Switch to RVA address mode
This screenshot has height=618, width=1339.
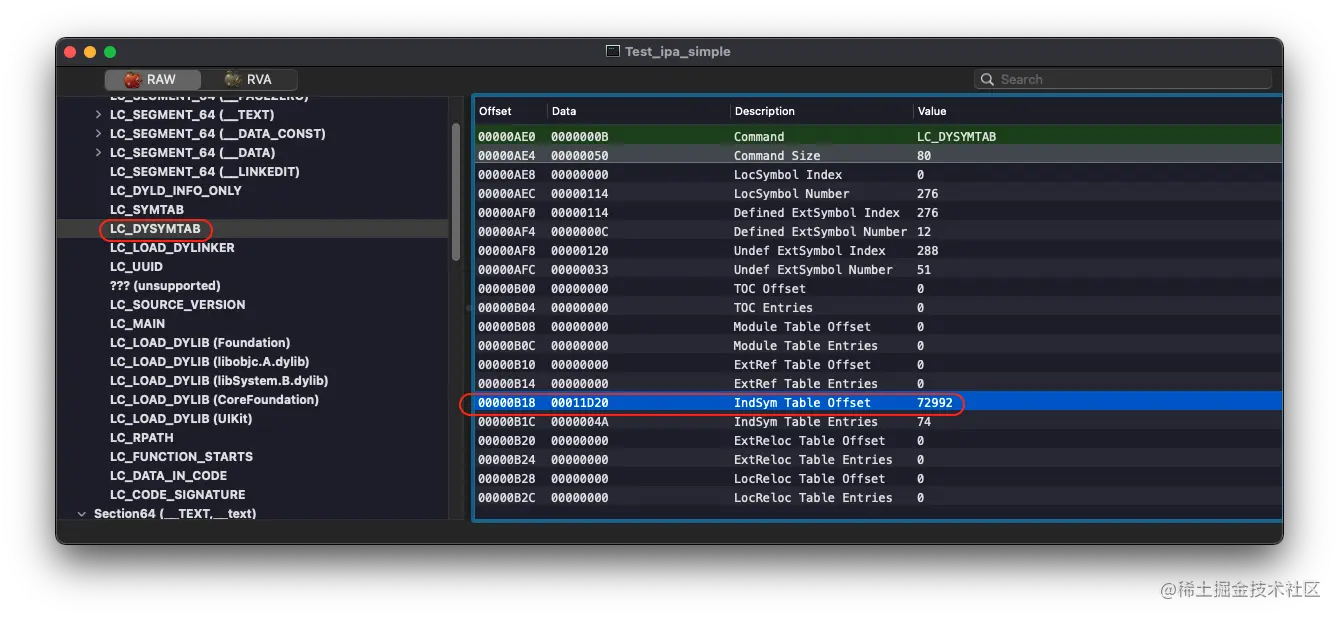click(x=249, y=80)
